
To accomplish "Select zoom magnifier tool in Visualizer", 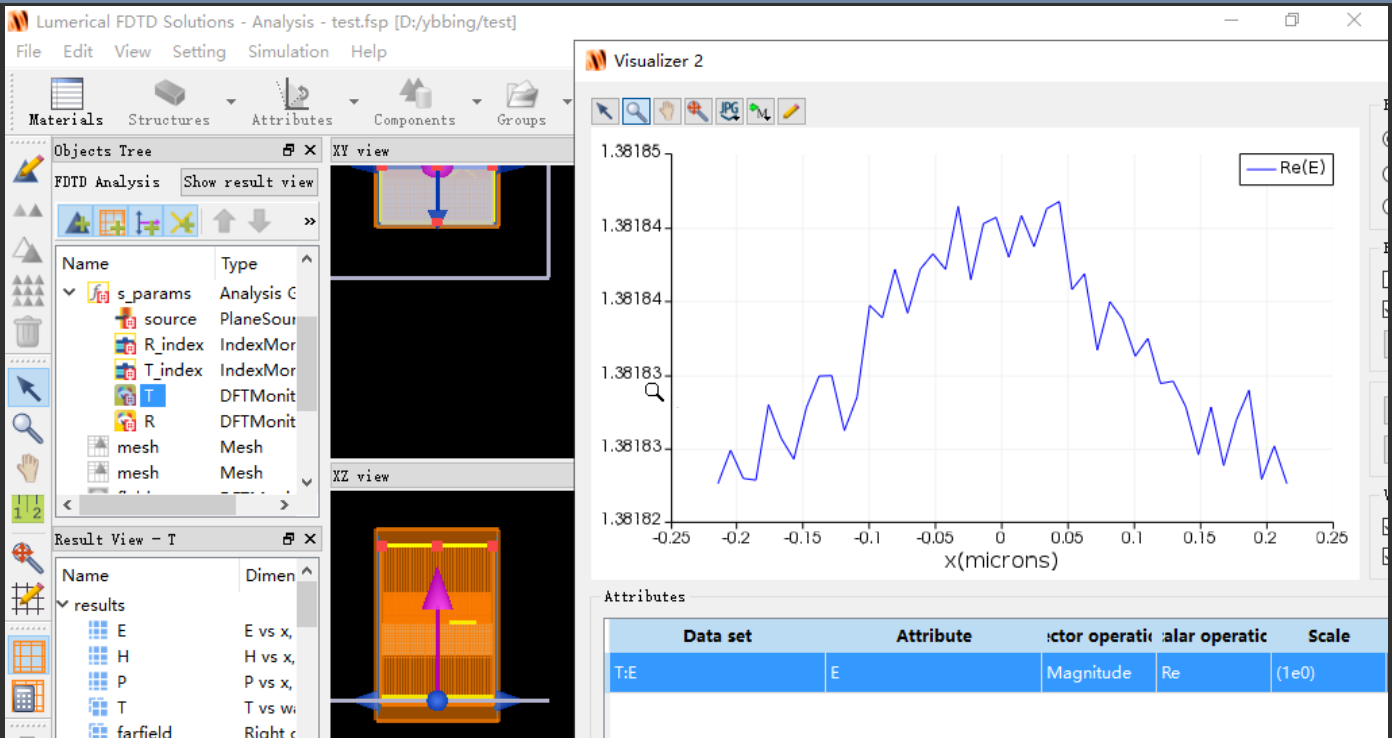I will (636, 111).
